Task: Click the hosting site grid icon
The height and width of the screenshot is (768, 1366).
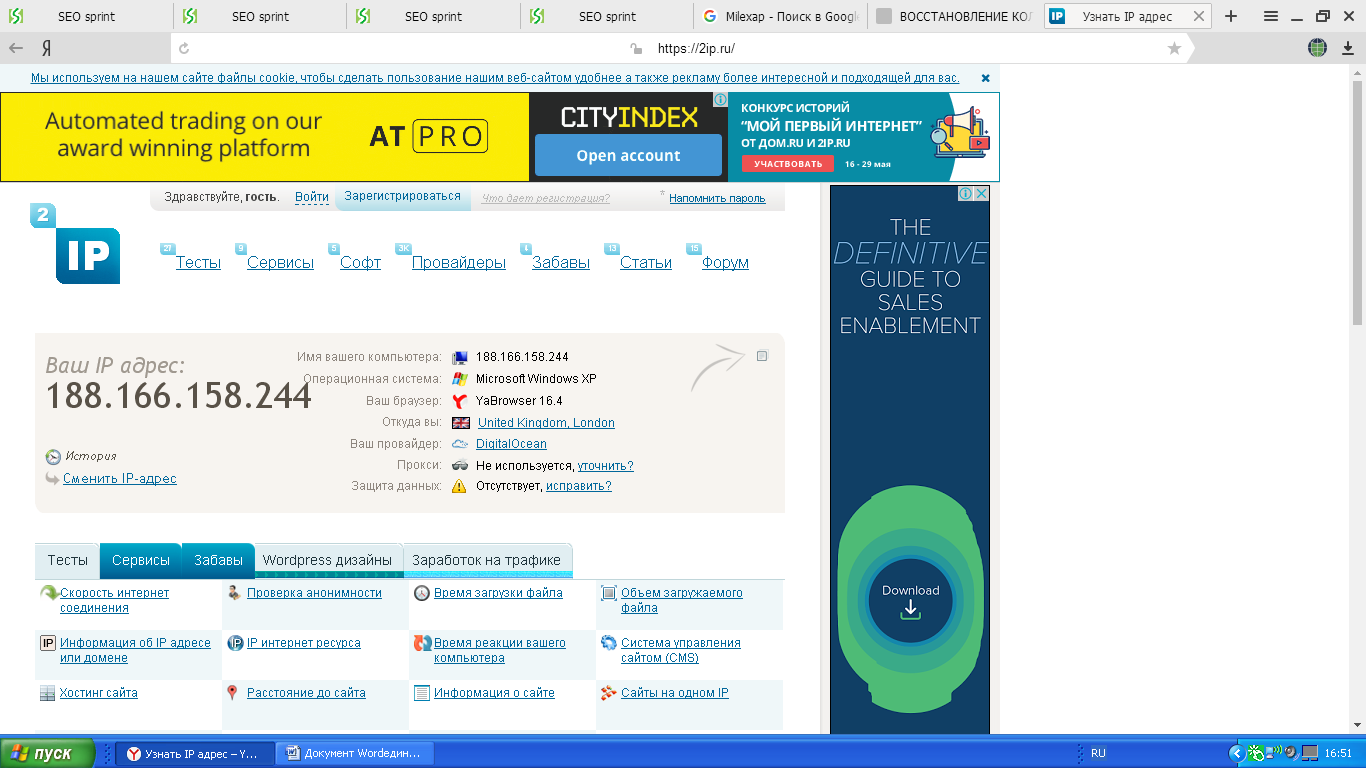Action: click(48, 693)
